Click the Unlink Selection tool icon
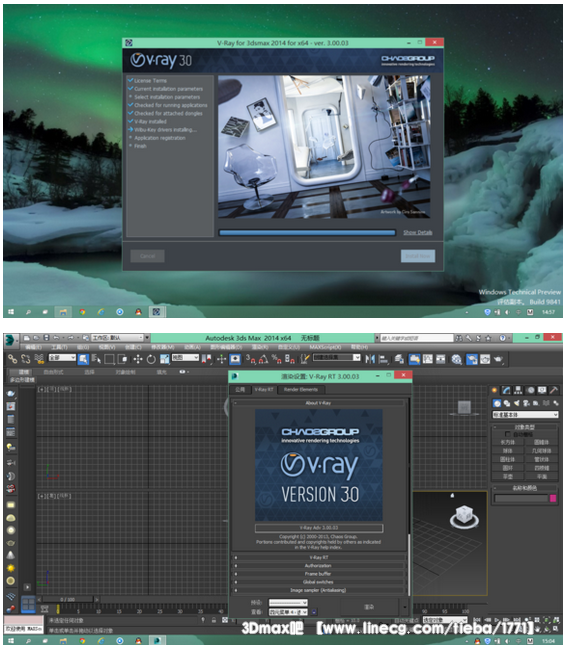This screenshot has width=563, height=645. [x=25, y=359]
